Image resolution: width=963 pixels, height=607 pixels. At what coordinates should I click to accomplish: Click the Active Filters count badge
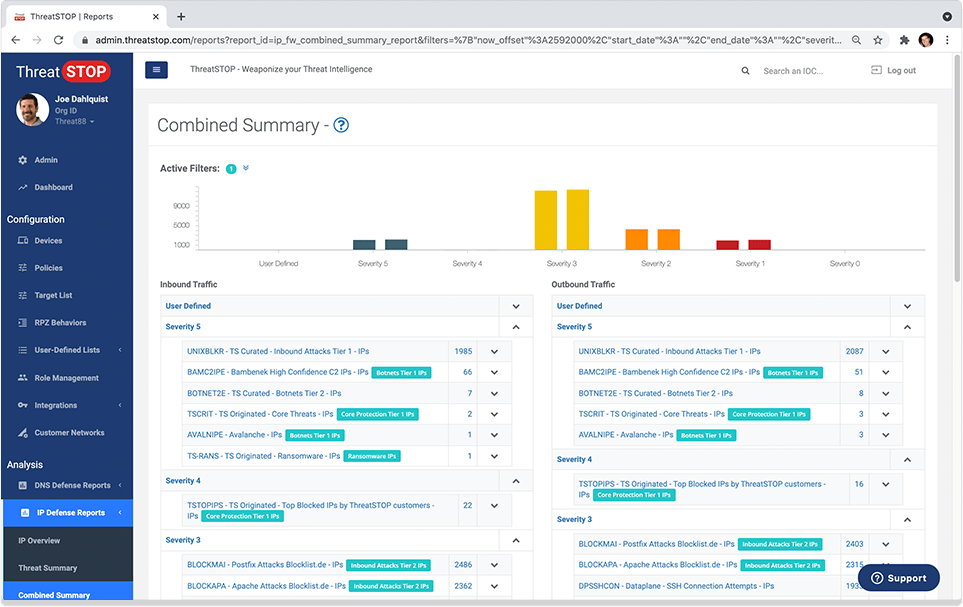tap(231, 169)
